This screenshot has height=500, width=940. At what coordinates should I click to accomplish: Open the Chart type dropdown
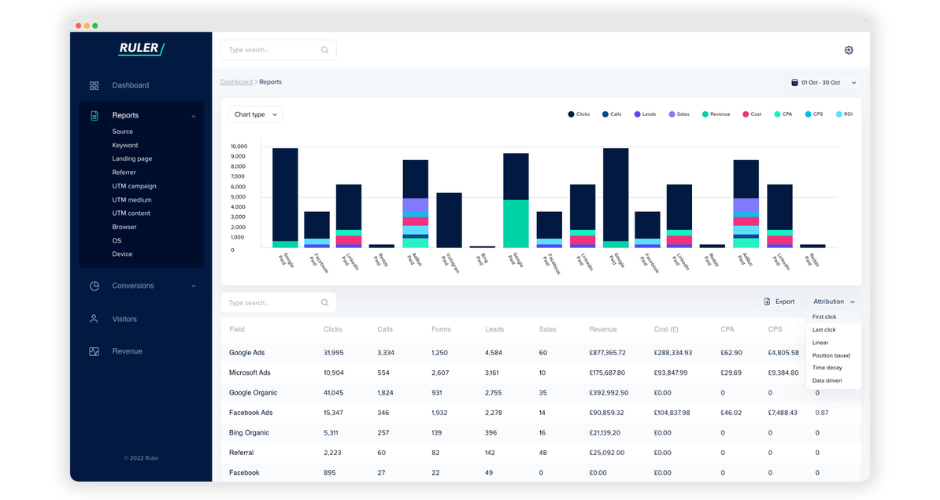pos(255,115)
